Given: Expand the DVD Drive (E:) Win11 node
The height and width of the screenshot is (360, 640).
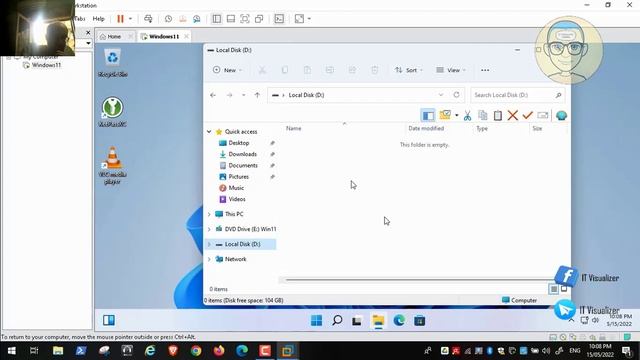Looking at the screenshot, I should 209,229.
